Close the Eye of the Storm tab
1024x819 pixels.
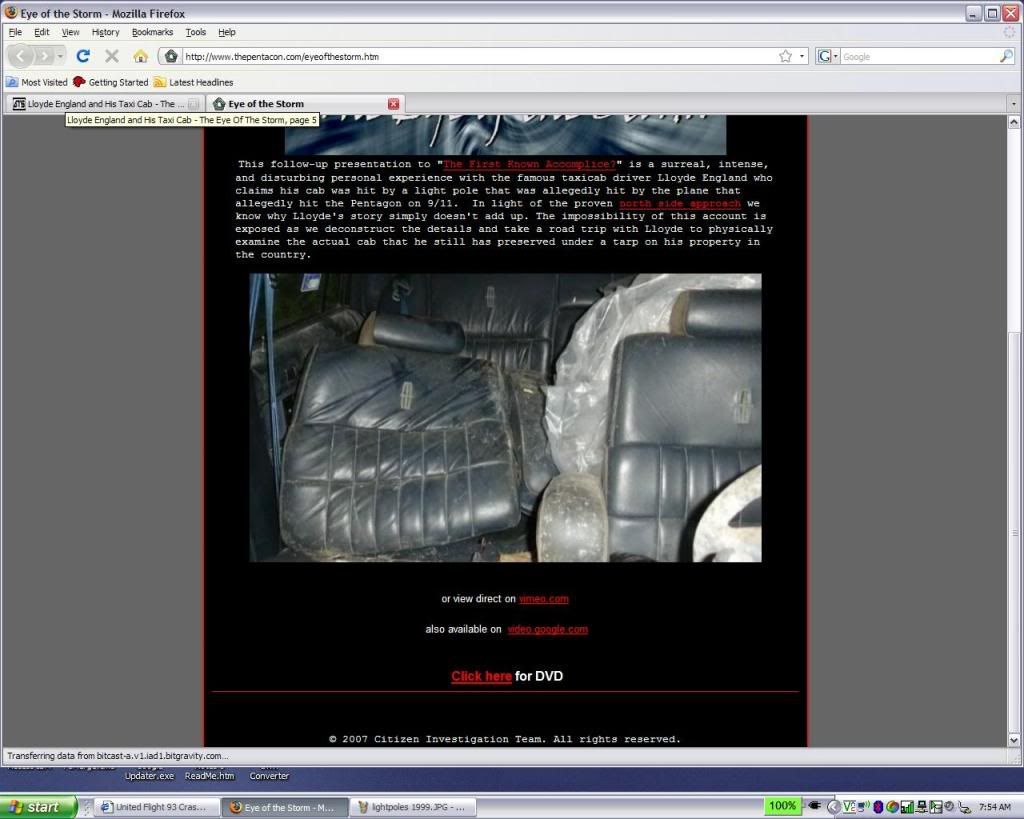click(393, 103)
